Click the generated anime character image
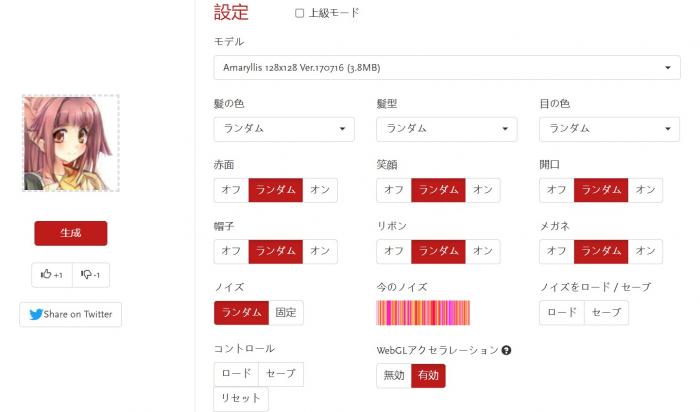The image size is (700, 412). (71, 143)
